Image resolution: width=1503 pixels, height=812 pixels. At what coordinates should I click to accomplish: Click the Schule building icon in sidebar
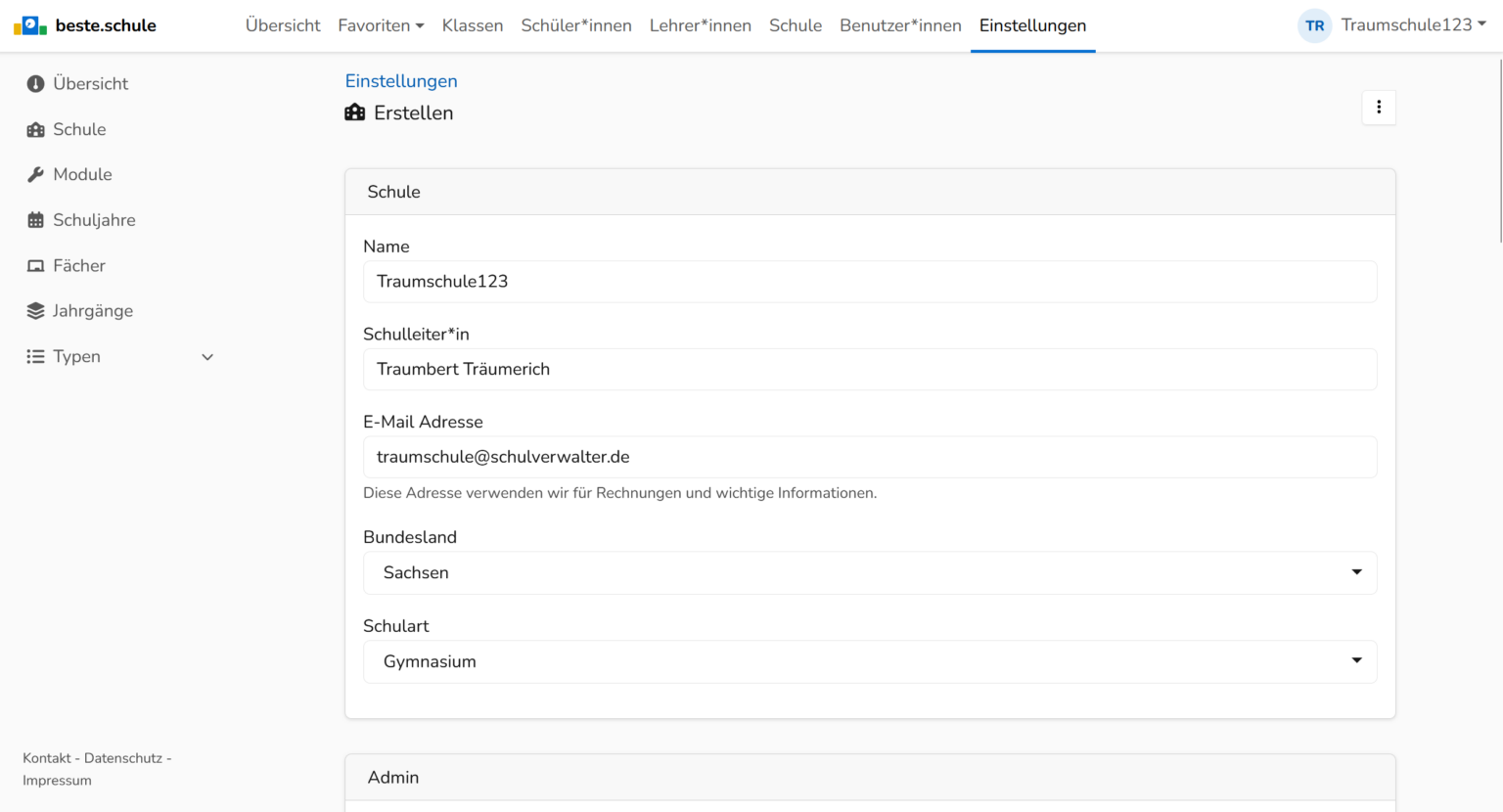pyautogui.click(x=35, y=130)
